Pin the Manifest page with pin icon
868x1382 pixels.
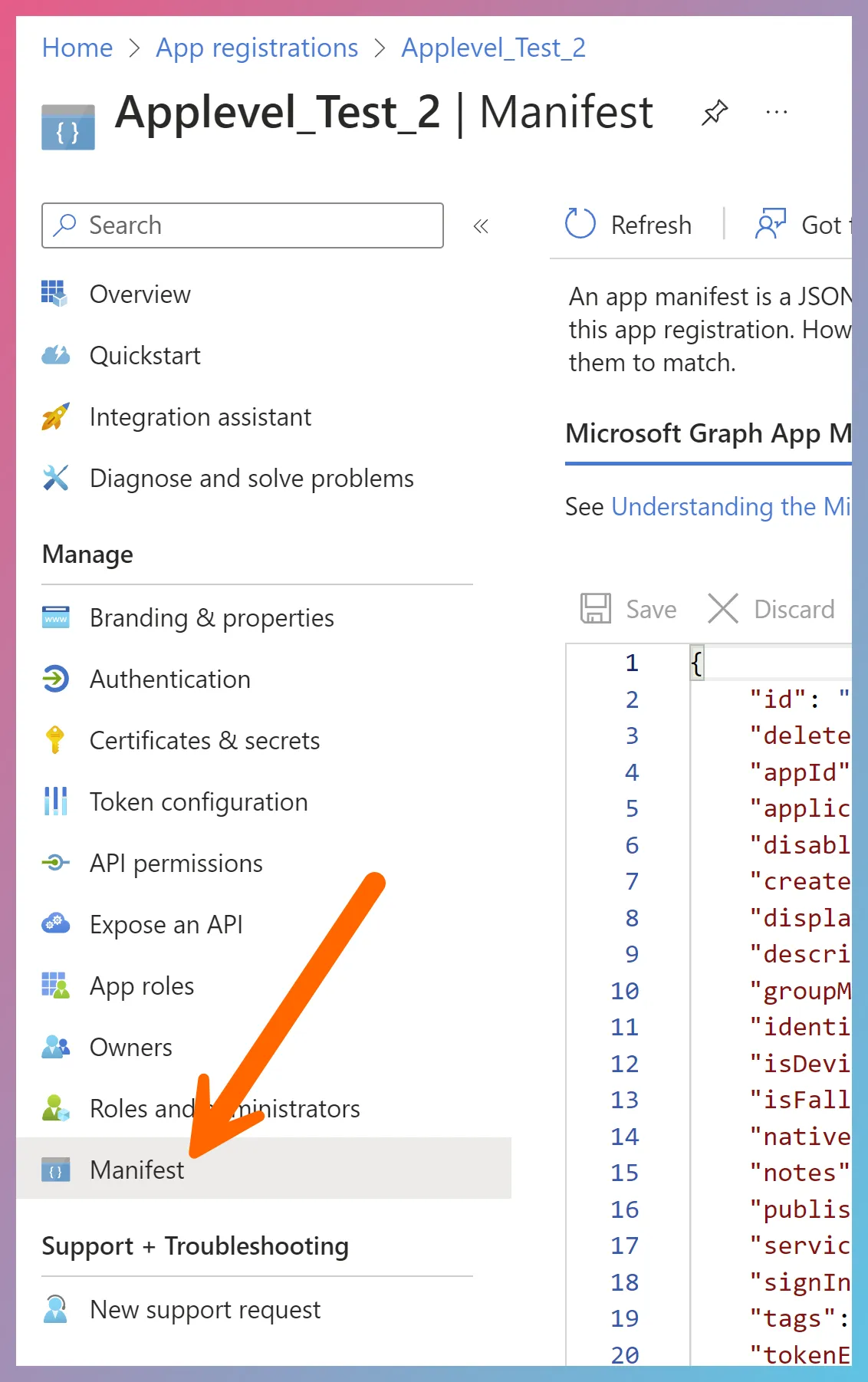pyautogui.click(x=715, y=113)
